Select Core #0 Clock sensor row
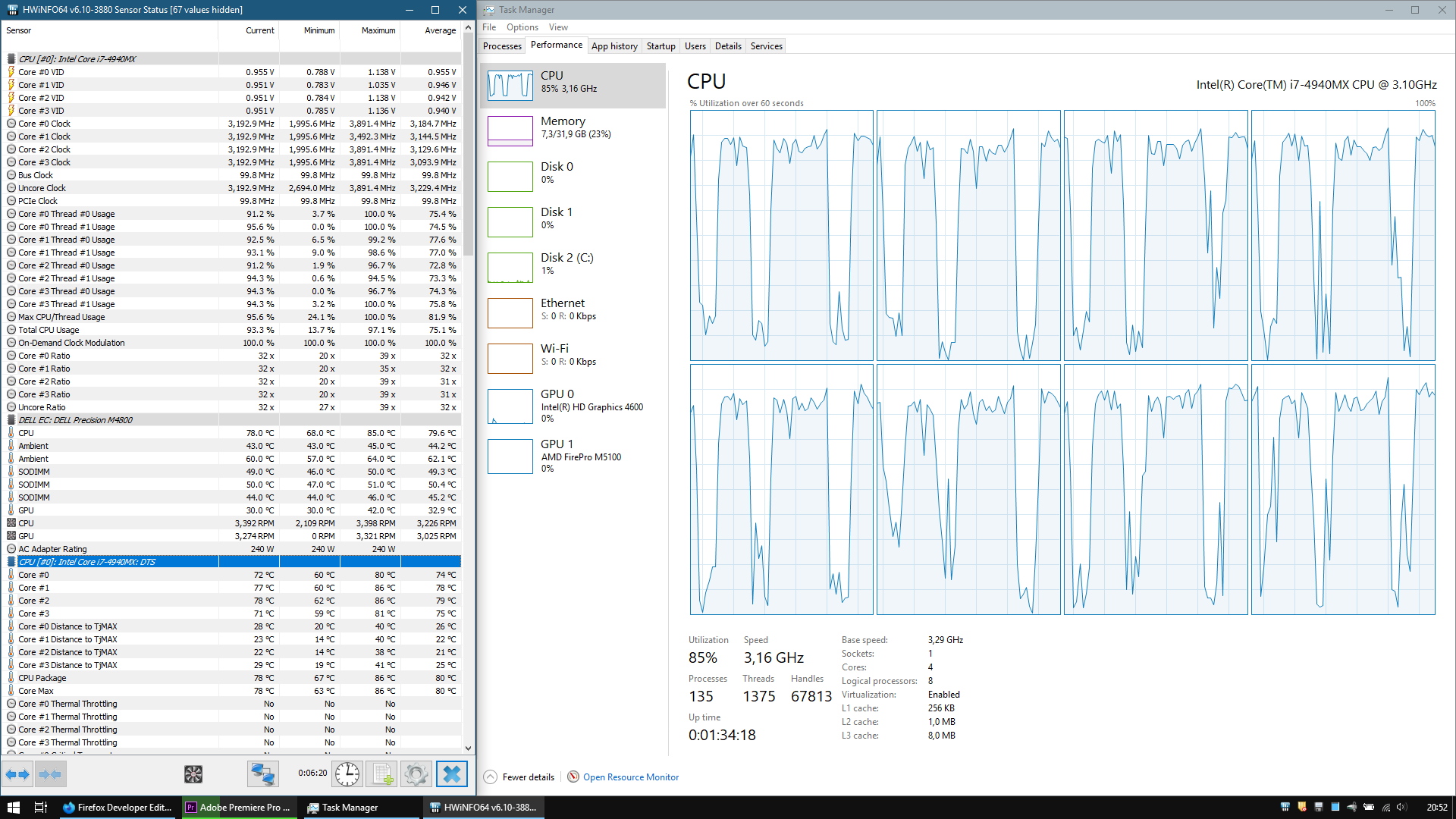1456x819 pixels. coord(231,124)
